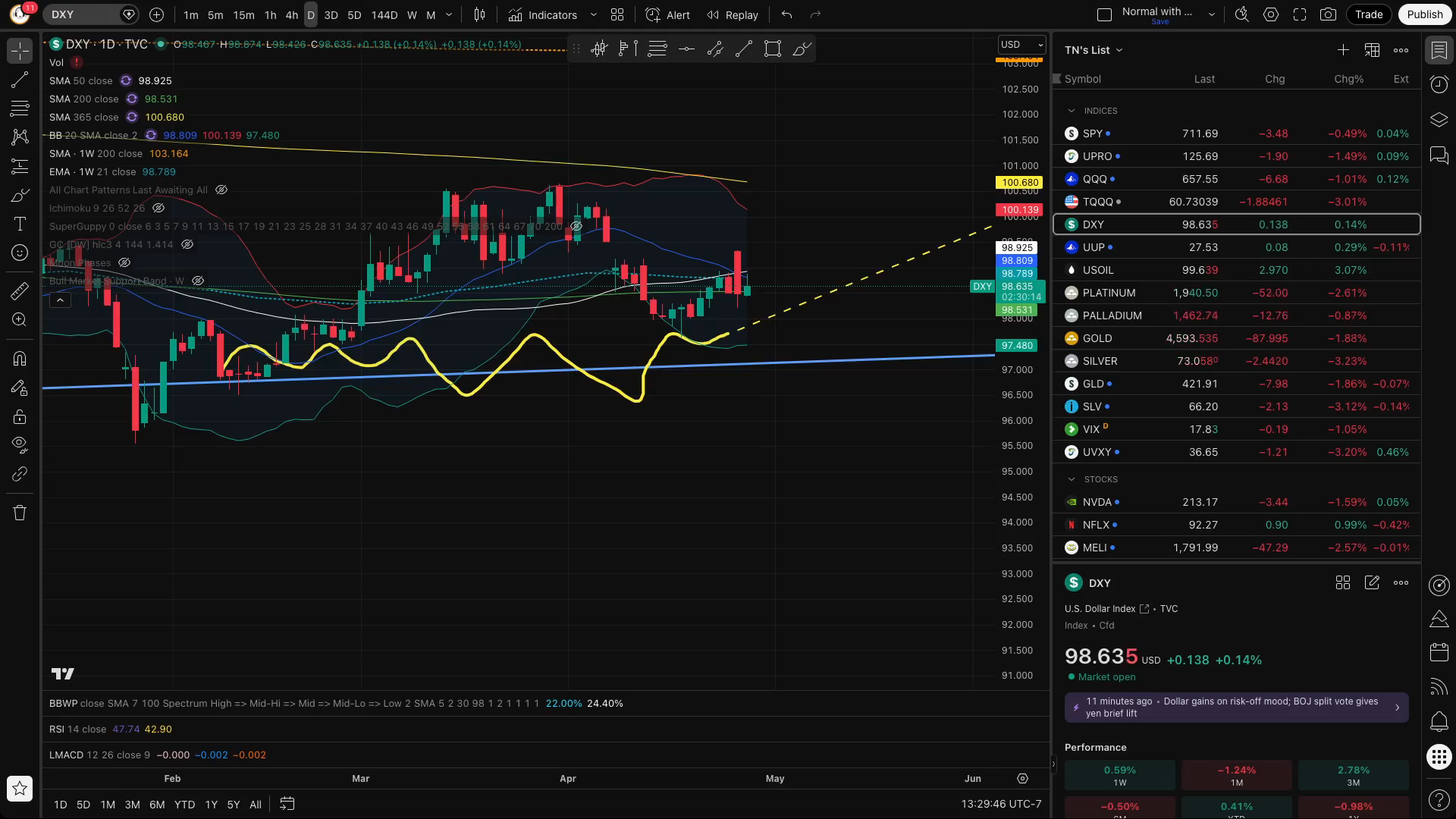
Task: Show hidden All Chart Patterns indicator
Action: [221, 190]
